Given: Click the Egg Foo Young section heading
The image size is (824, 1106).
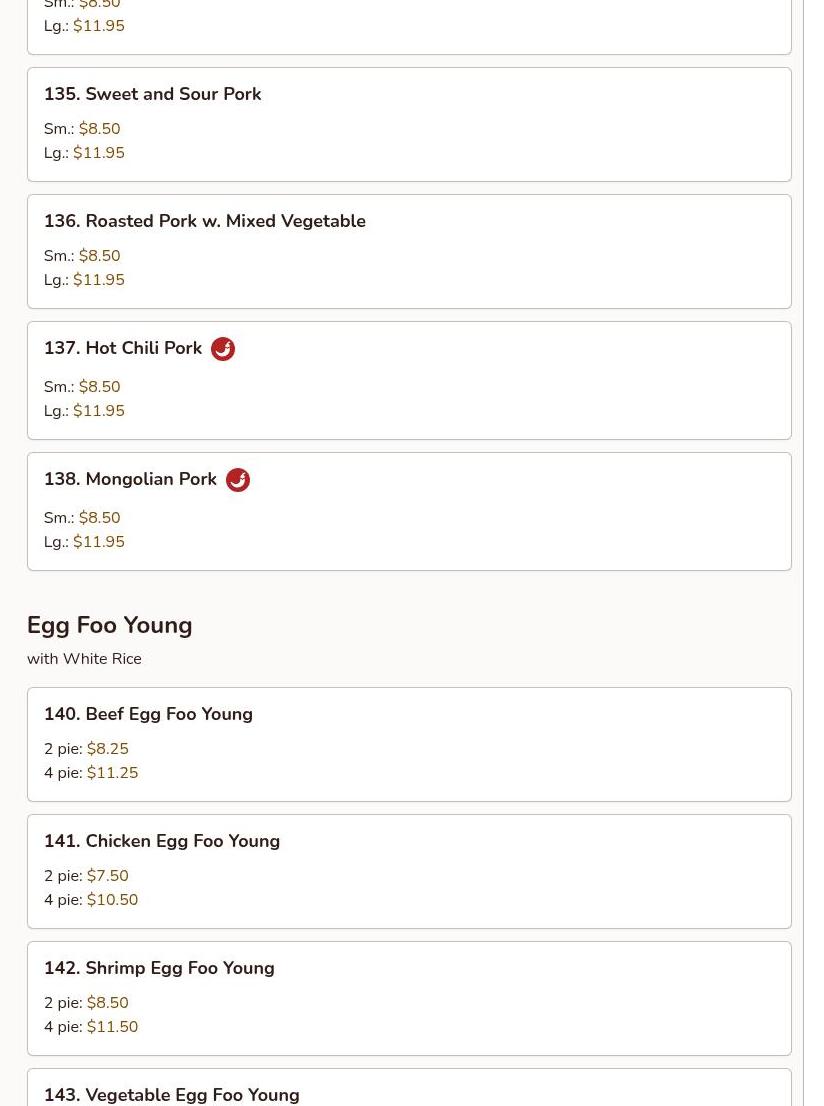Looking at the screenshot, I should pos(109,626).
